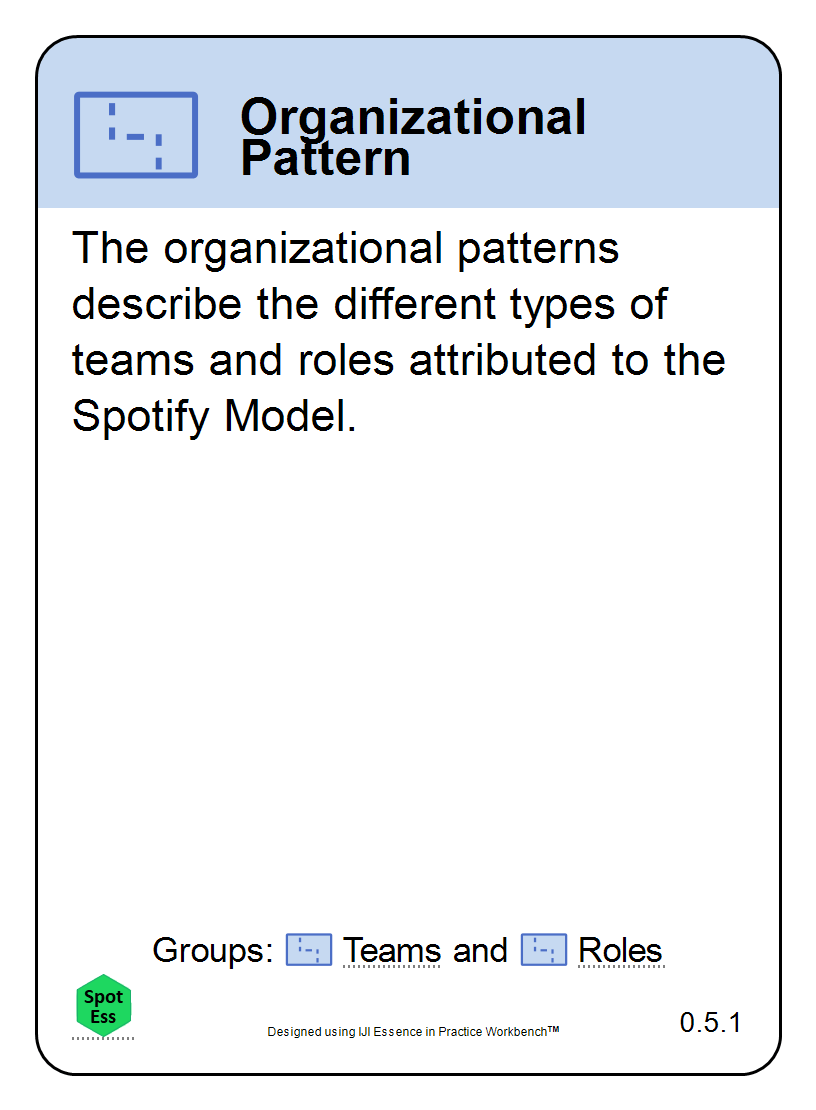816x1110 pixels.
Task: Click 'The organizational patterns' opening line
Action: point(345,249)
